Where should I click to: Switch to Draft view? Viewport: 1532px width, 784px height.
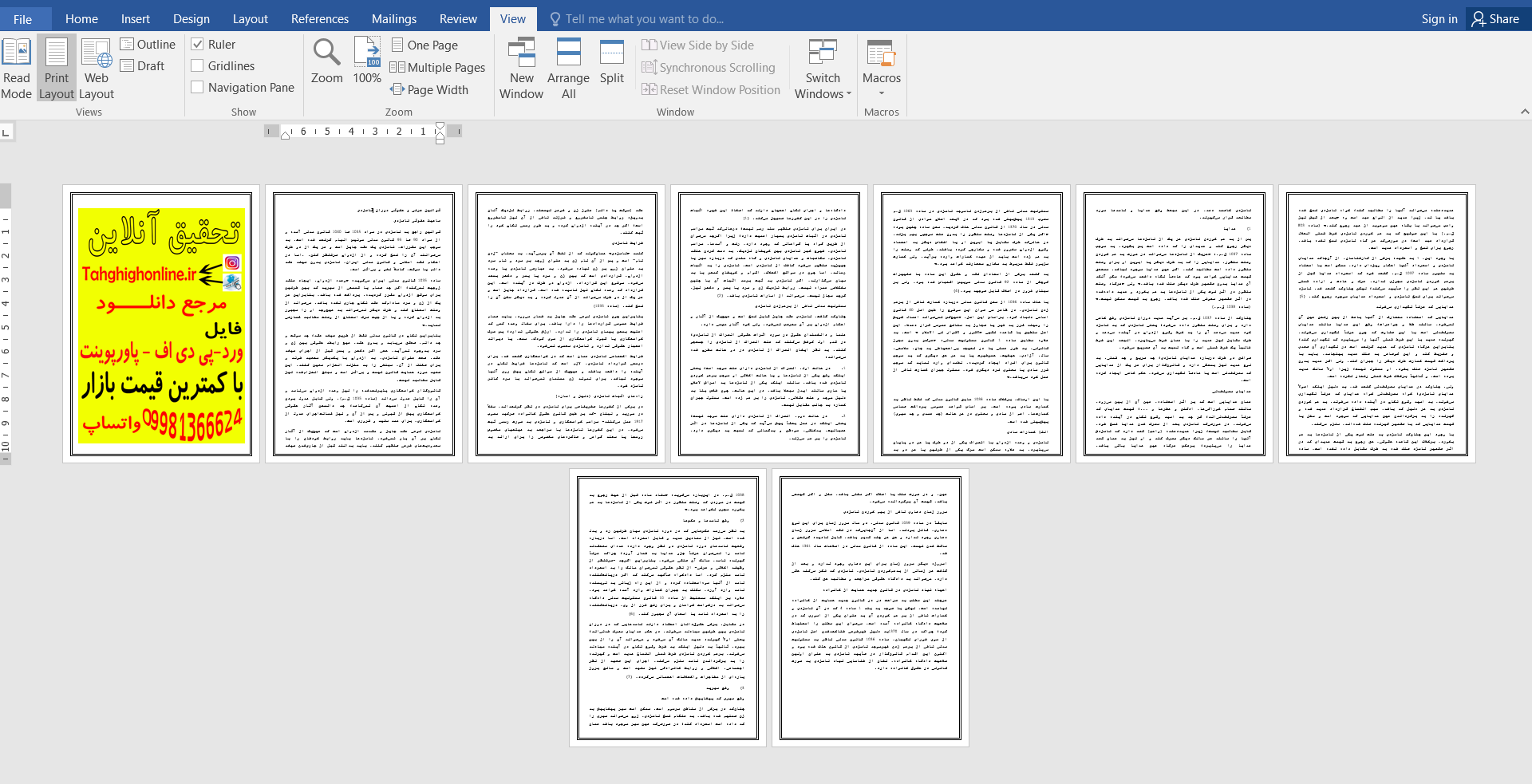[143, 66]
